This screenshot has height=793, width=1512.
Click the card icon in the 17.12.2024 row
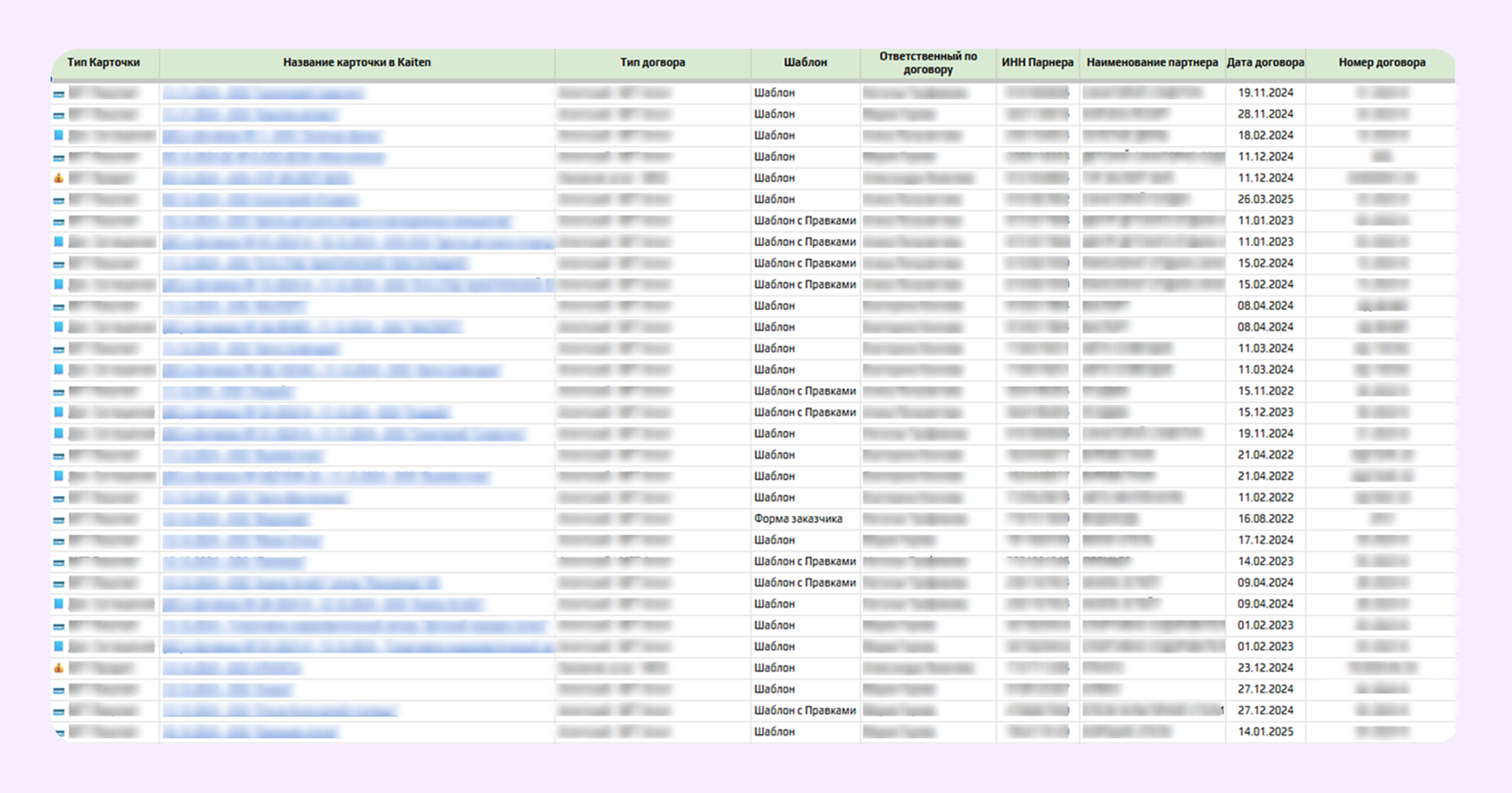pyautogui.click(x=59, y=541)
